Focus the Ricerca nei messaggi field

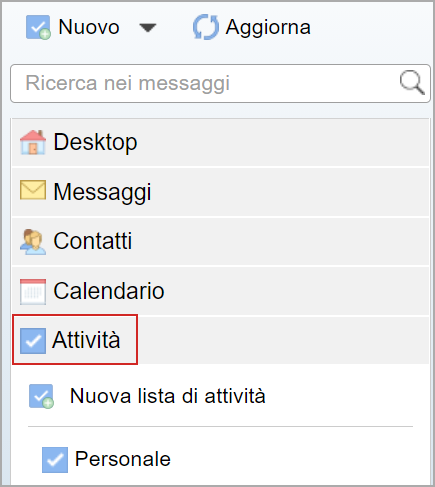pos(220,83)
